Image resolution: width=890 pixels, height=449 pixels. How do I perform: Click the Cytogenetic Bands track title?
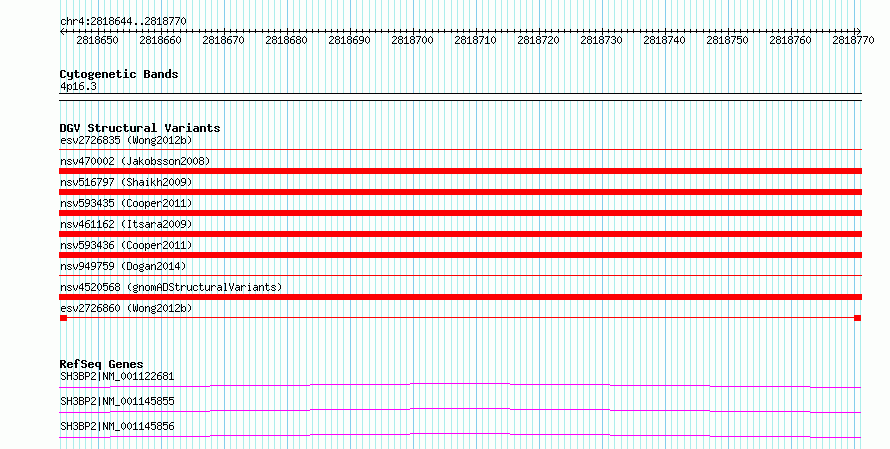click(119, 74)
